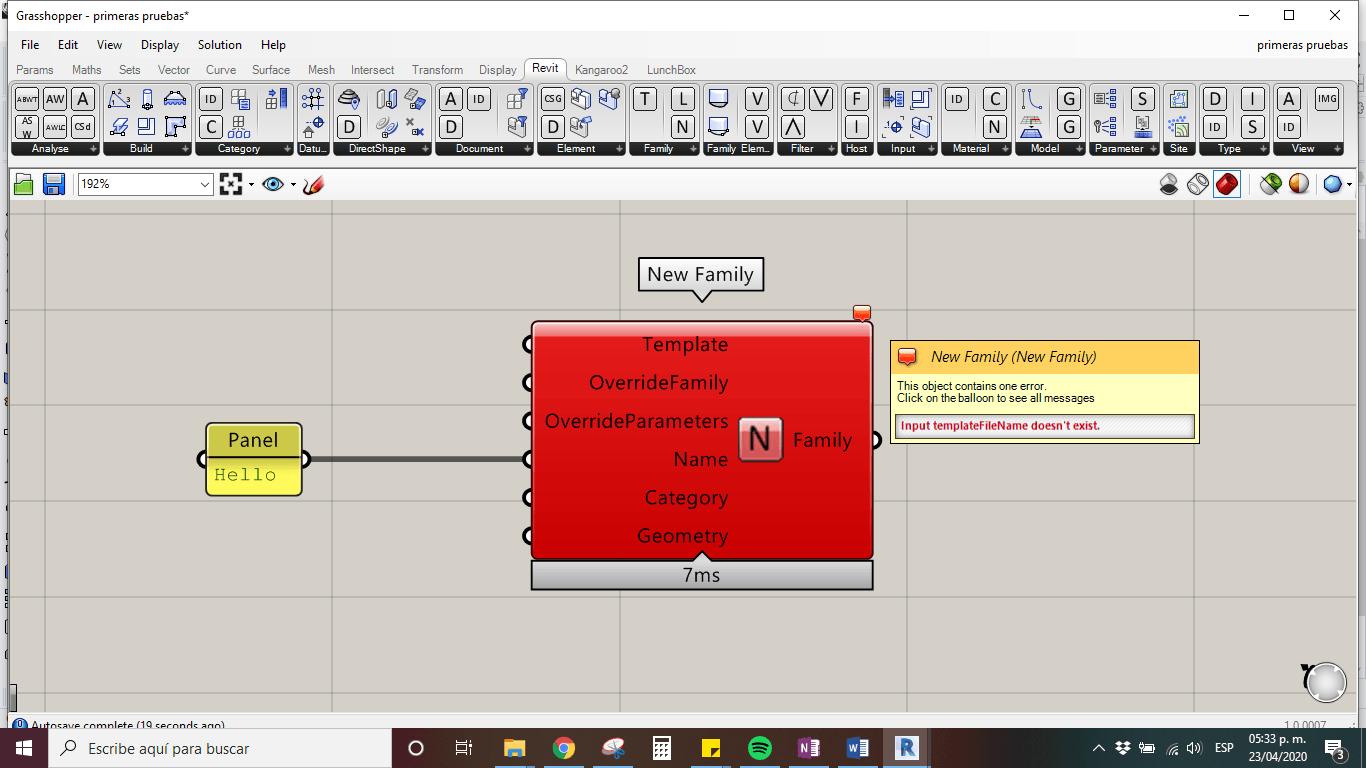Viewport: 1366px width, 768px height.
Task: Open Google Chrome from the Windows taskbar
Action: 564,748
